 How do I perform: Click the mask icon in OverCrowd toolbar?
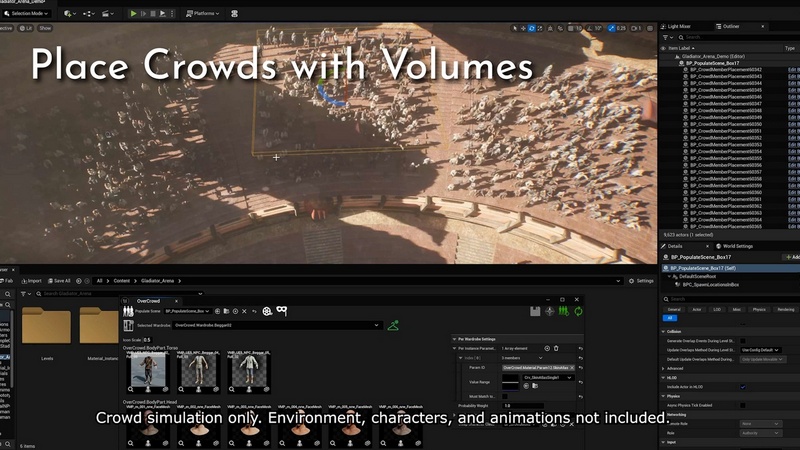[x=282, y=311]
